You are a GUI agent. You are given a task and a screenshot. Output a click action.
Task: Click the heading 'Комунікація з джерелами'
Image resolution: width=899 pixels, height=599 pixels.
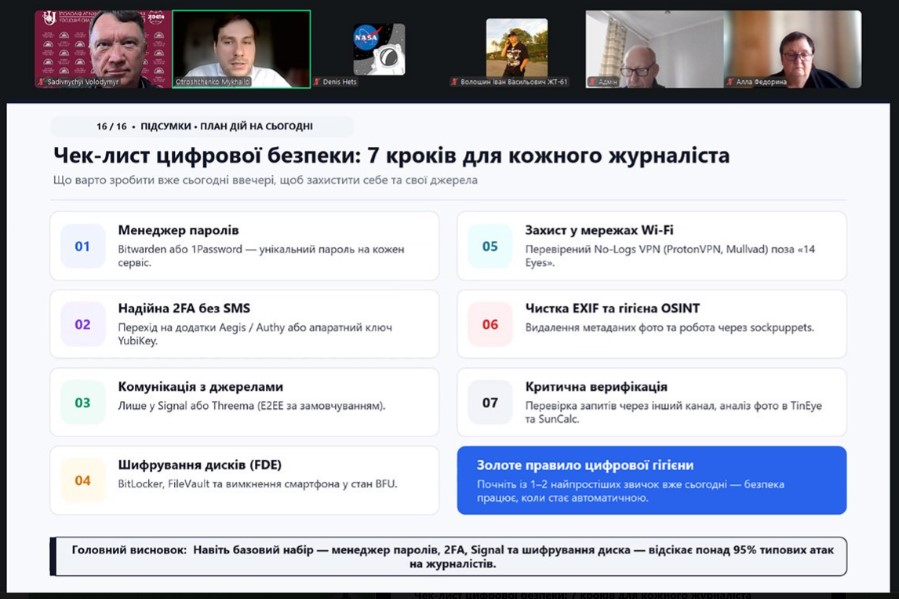(x=201, y=386)
